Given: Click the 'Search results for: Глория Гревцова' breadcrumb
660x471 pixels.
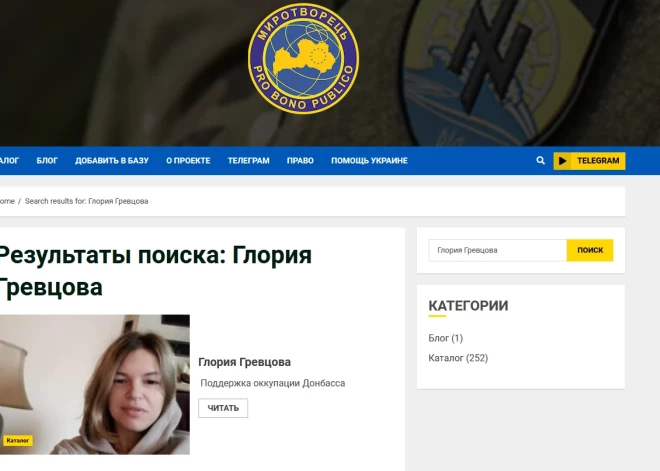Looking at the screenshot, I should pos(87,201).
